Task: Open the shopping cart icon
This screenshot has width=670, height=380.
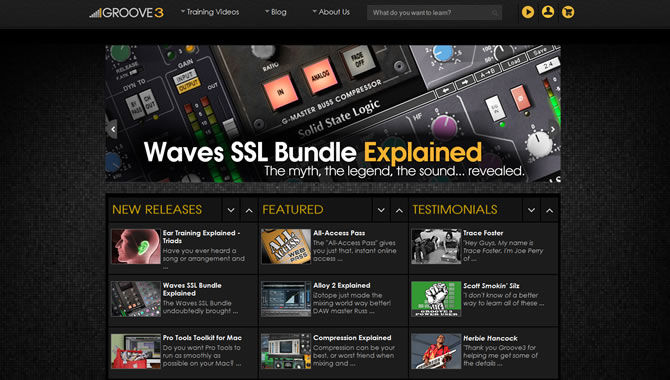Action: (568, 12)
